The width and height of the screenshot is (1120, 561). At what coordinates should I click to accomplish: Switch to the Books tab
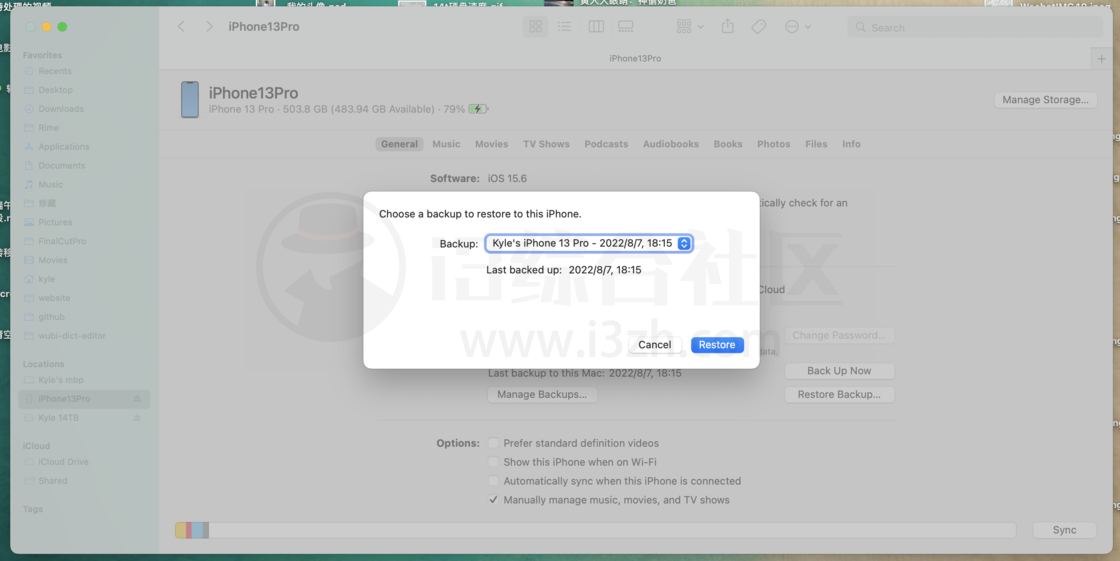(728, 144)
